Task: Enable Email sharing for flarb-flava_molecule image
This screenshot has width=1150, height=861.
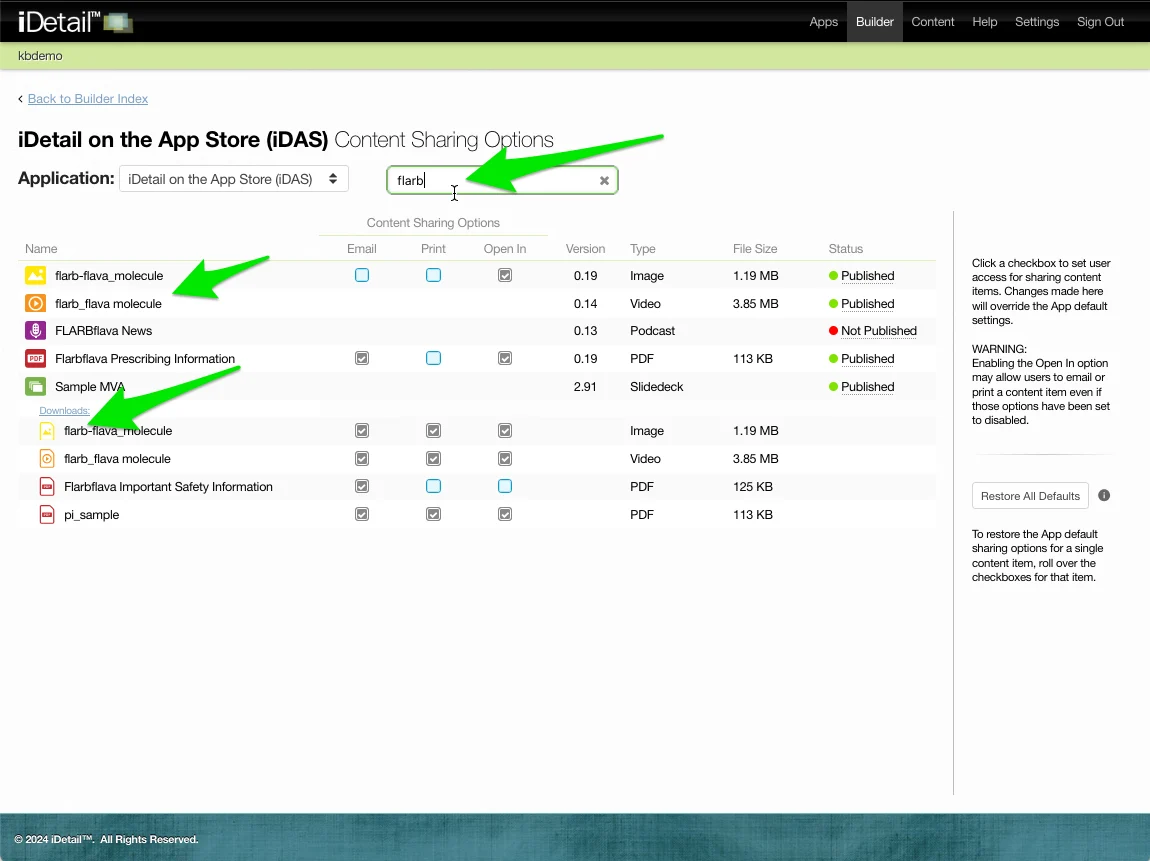Action: [362, 275]
